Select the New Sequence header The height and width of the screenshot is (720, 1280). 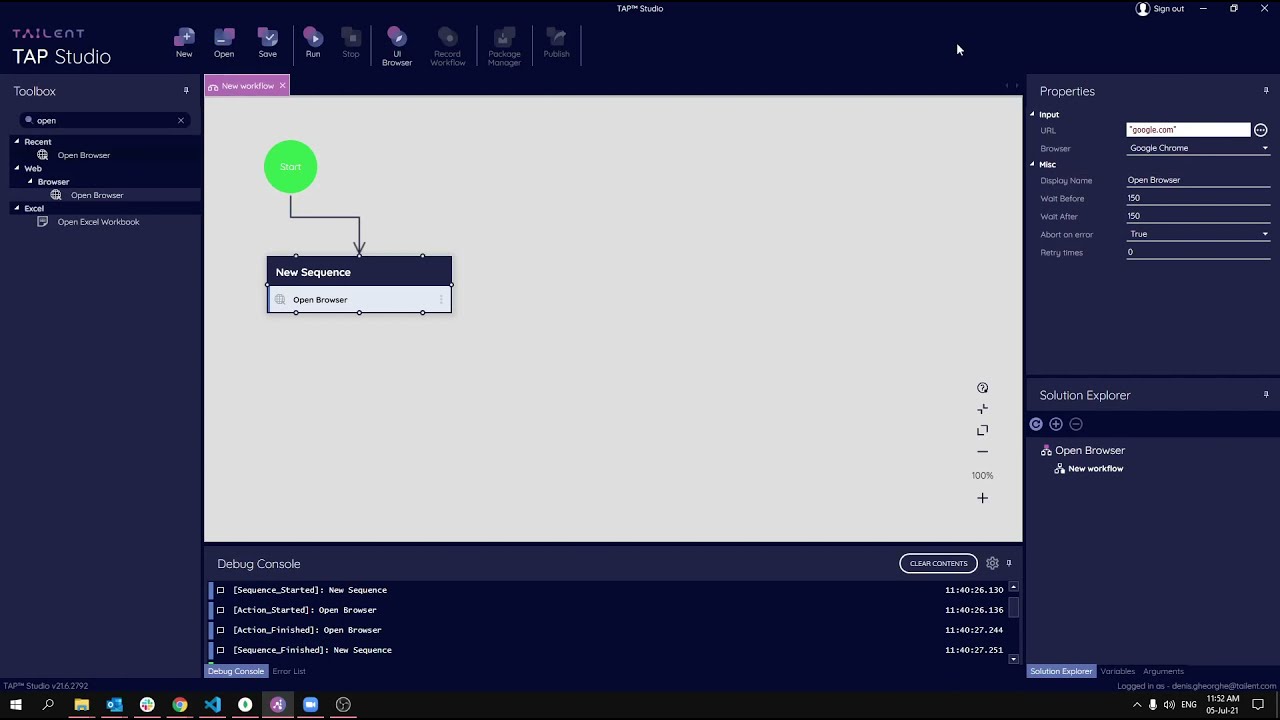(359, 272)
